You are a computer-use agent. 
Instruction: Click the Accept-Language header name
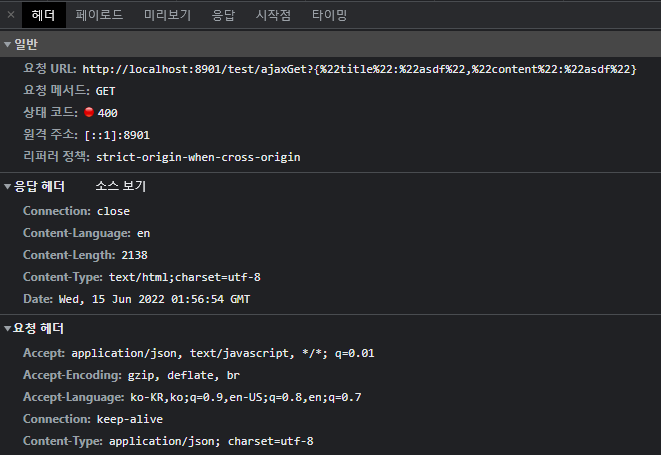[x=74, y=397]
